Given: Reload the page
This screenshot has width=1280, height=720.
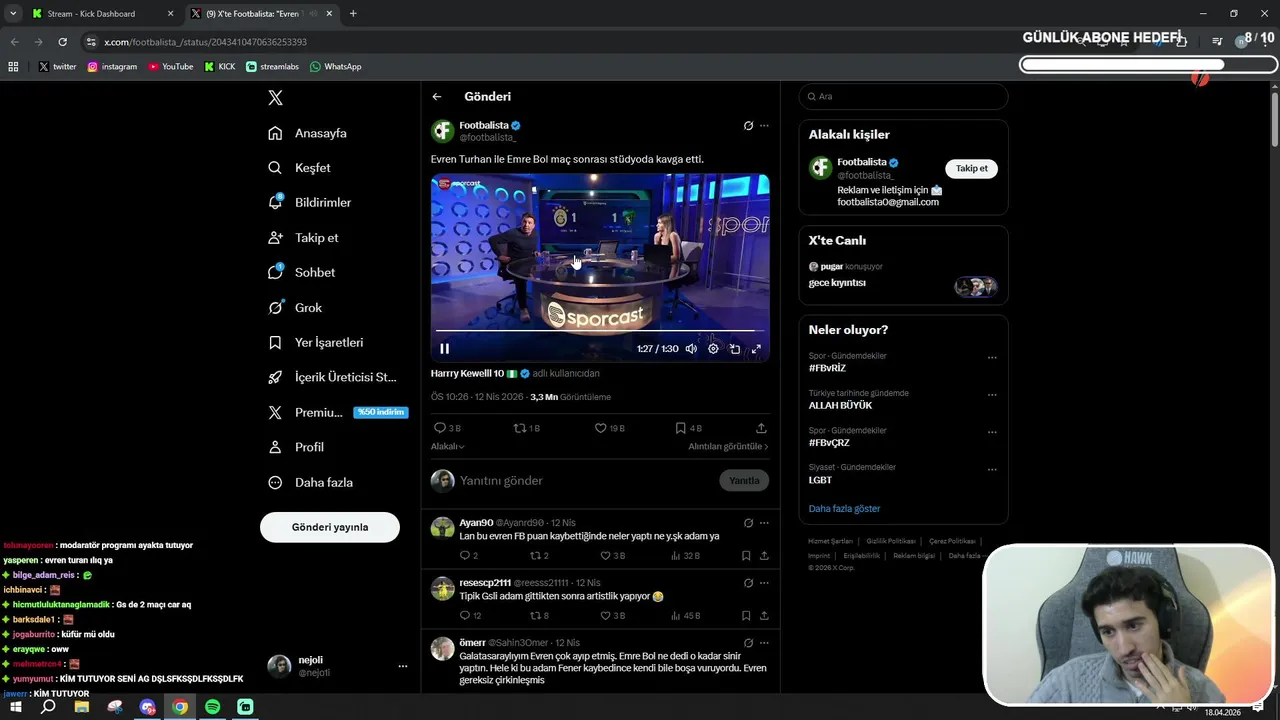Looking at the screenshot, I should 63,42.
